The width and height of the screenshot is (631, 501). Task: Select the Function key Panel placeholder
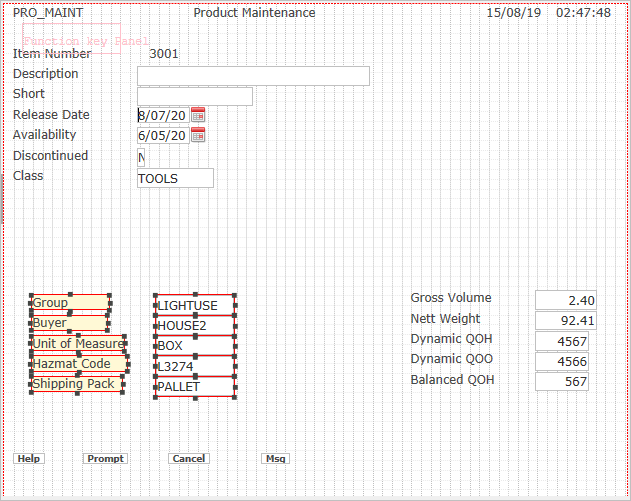coord(72,38)
